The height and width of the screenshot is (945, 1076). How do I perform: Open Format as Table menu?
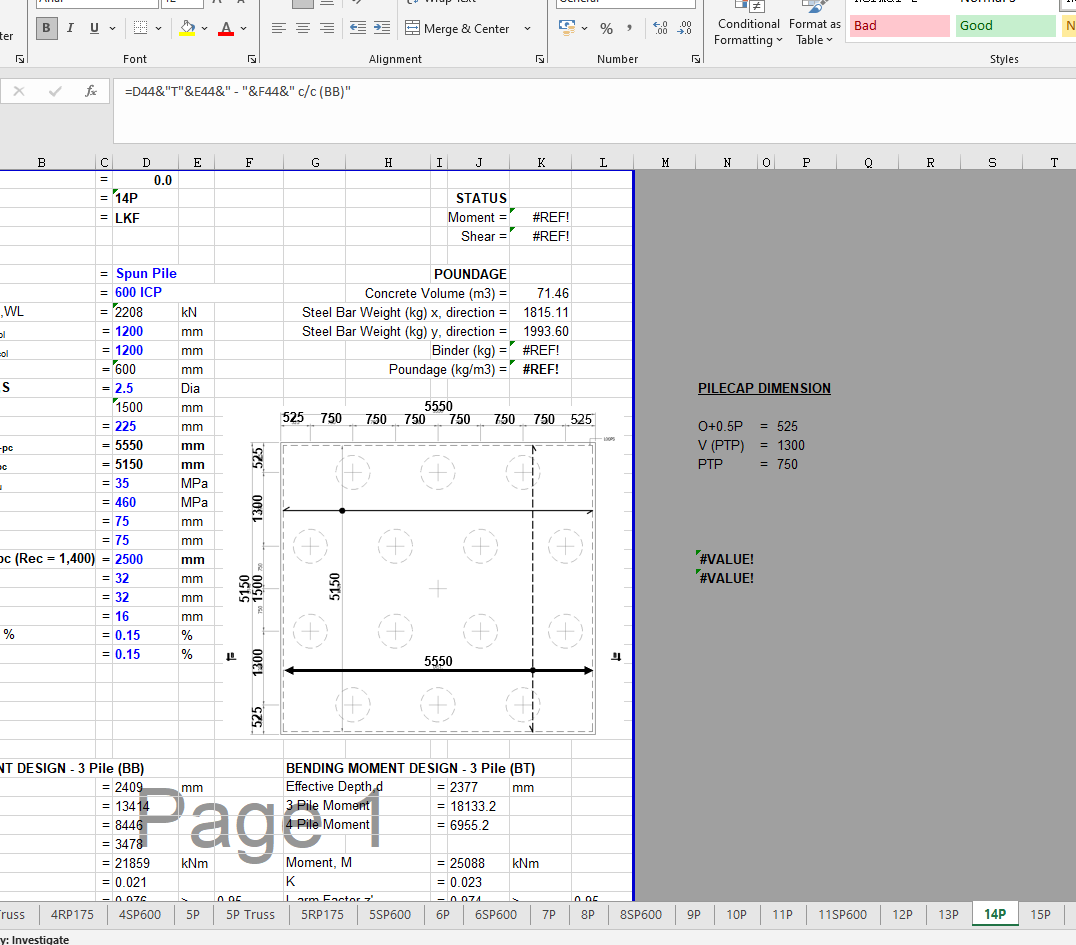[815, 25]
